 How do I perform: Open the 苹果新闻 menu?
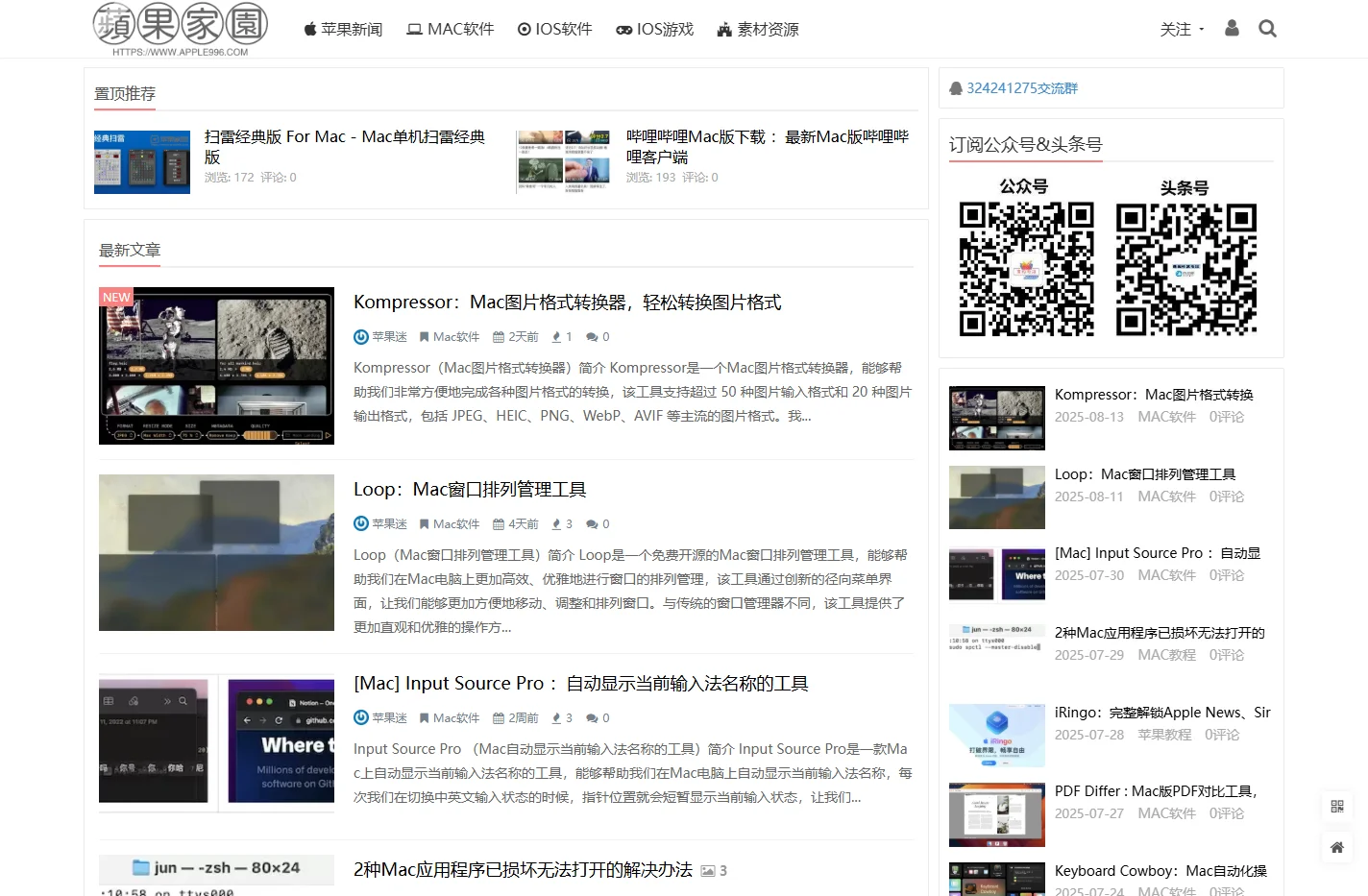click(343, 29)
